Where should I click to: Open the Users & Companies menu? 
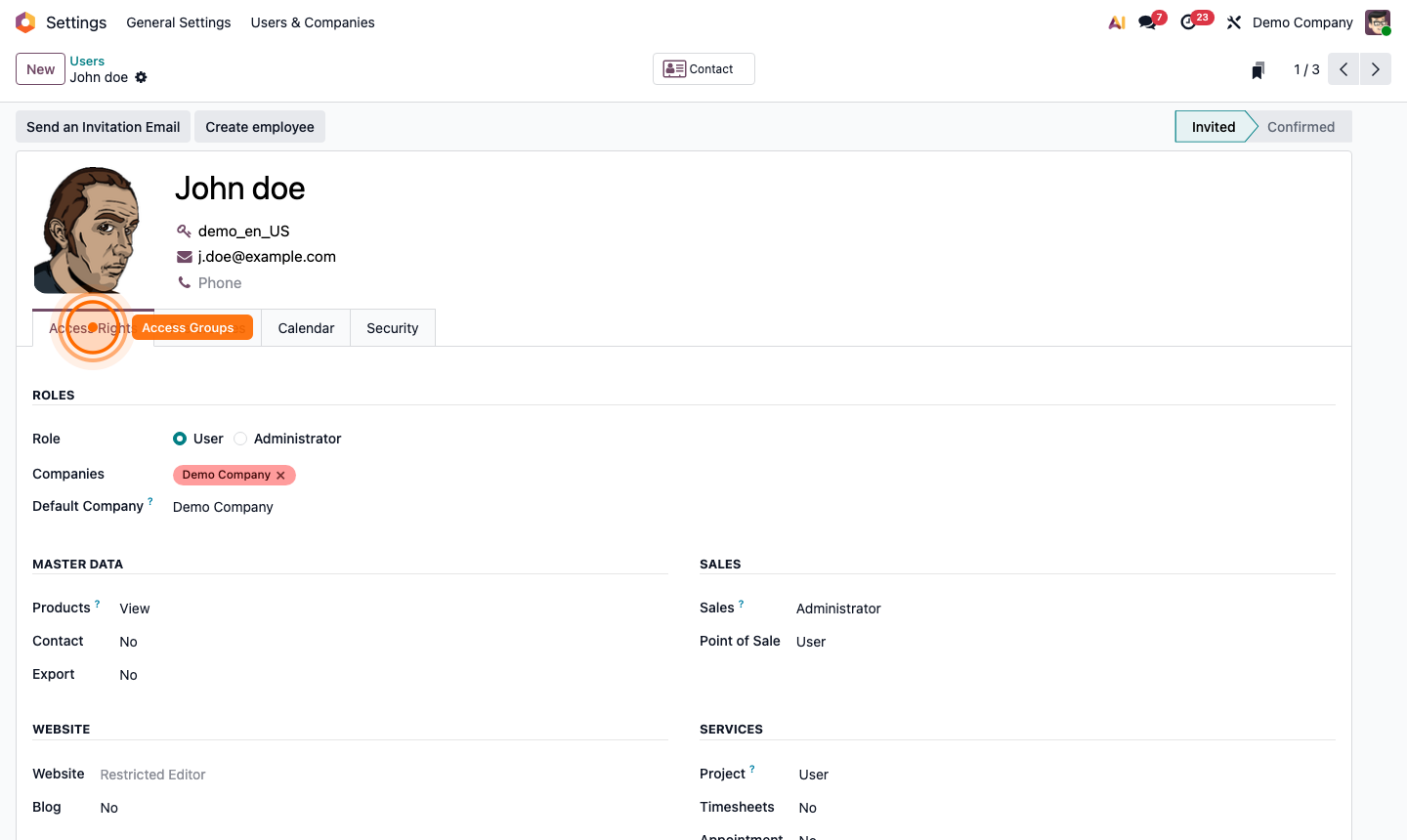point(312,21)
